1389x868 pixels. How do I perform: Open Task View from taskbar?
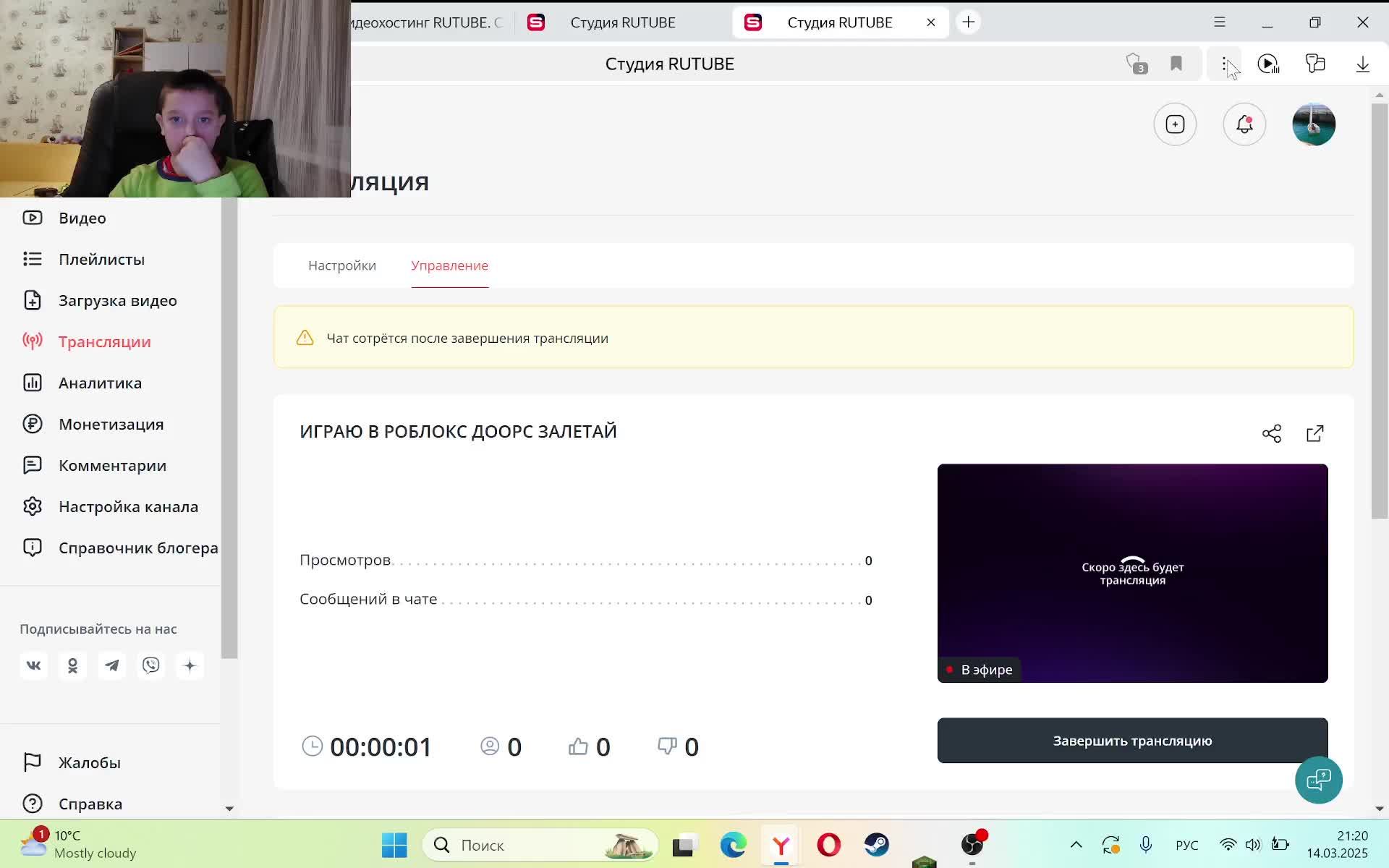point(684,845)
